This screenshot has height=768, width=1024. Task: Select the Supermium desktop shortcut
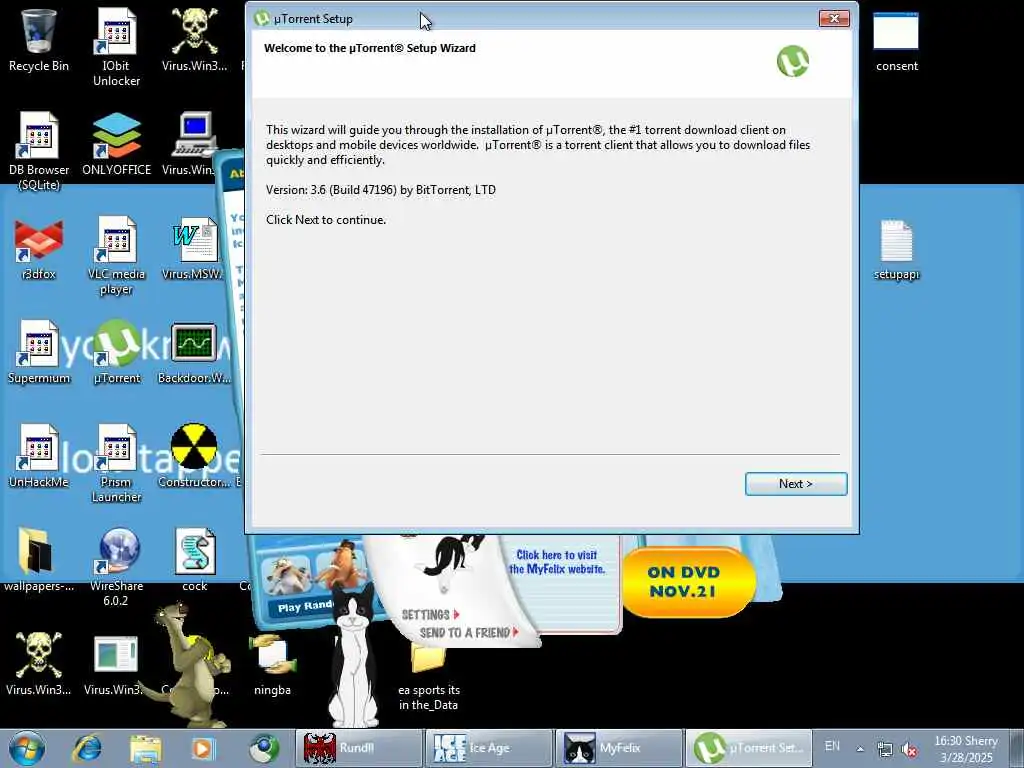[x=39, y=353]
